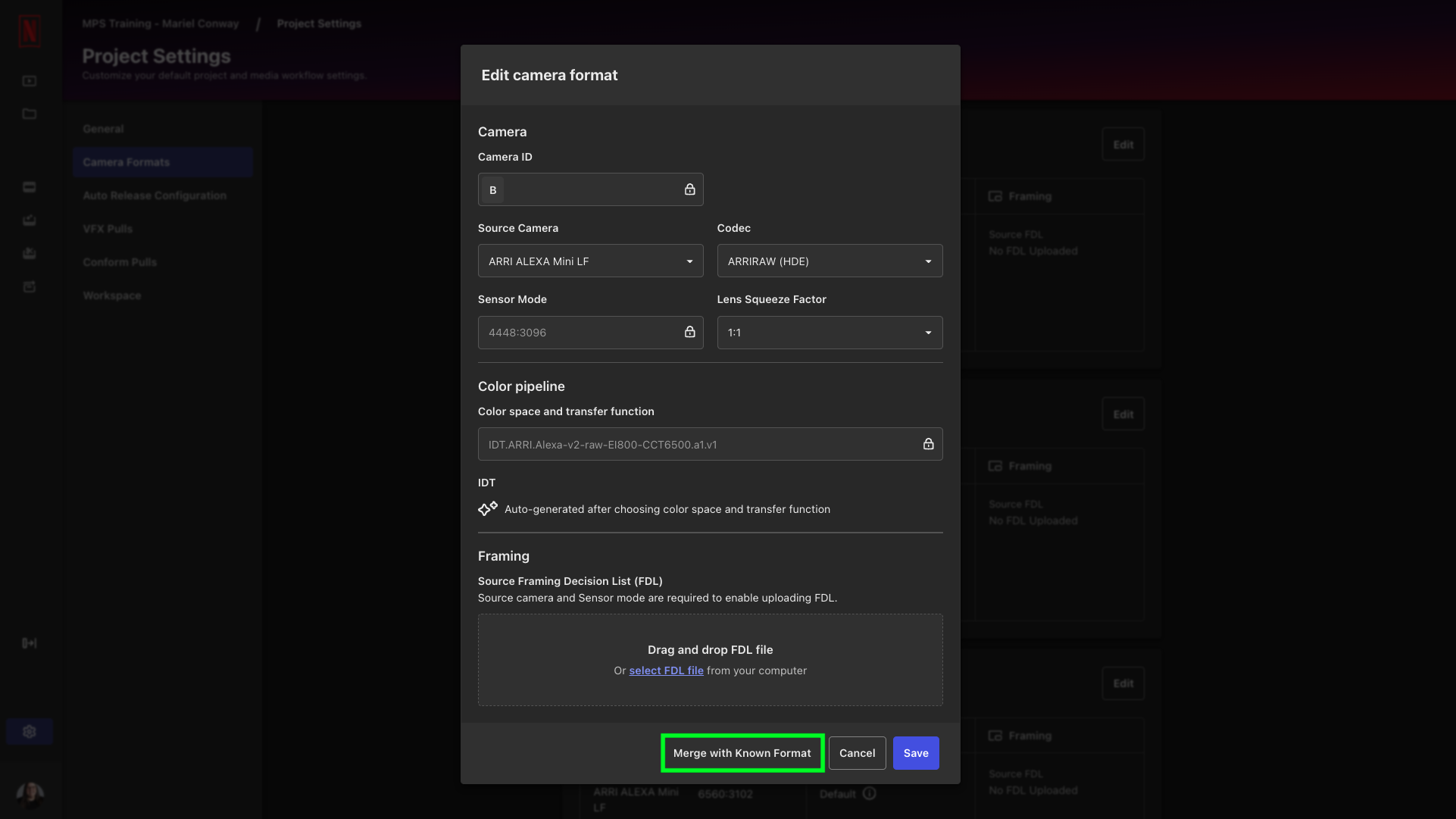Click Merge with Known Format button
This screenshot has height=819, width=1456.
point(742,753)
